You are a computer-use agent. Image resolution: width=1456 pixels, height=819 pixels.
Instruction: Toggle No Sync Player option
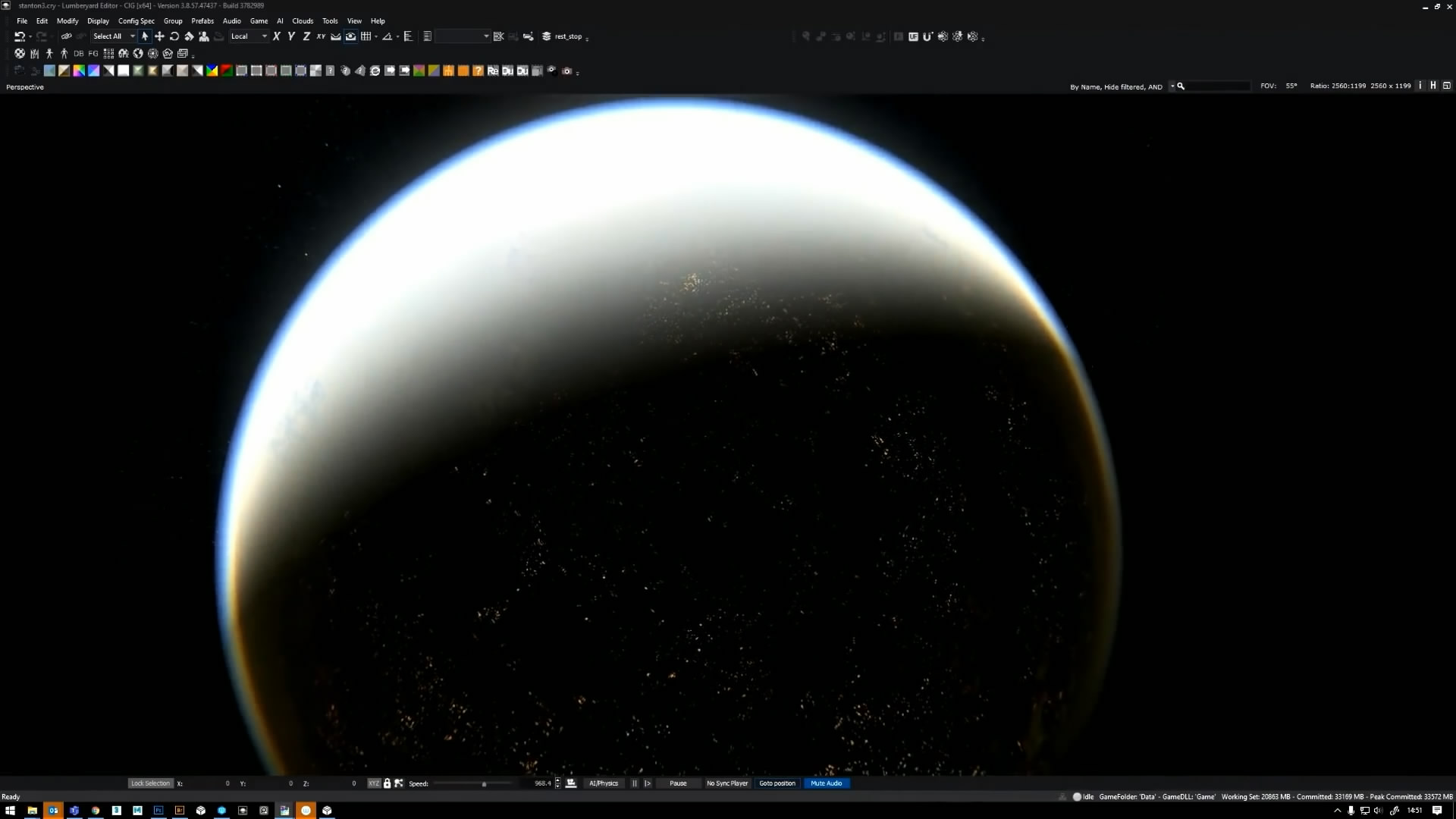[x=727, y=783]
